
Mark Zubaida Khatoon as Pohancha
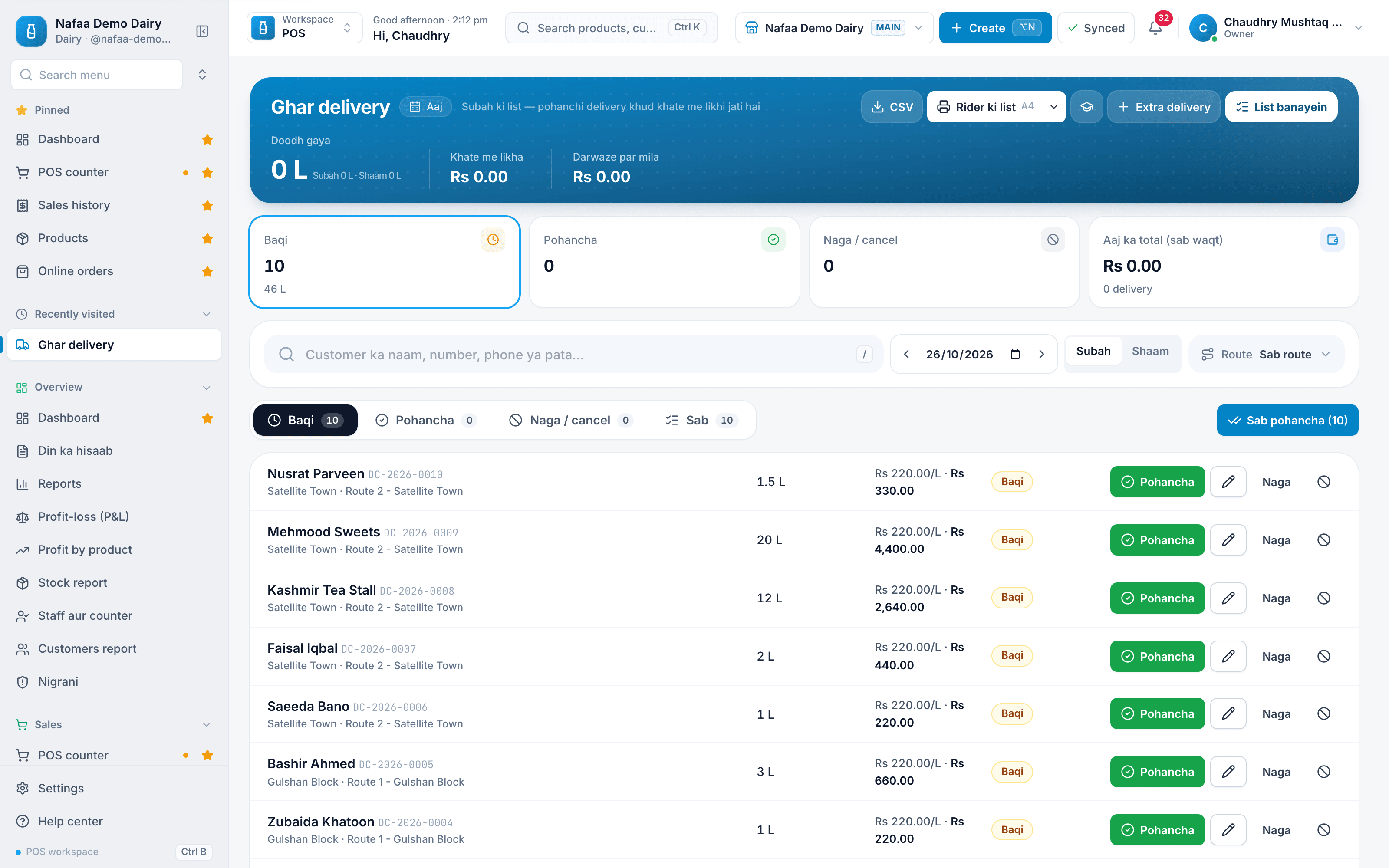tap(1157, 829)
